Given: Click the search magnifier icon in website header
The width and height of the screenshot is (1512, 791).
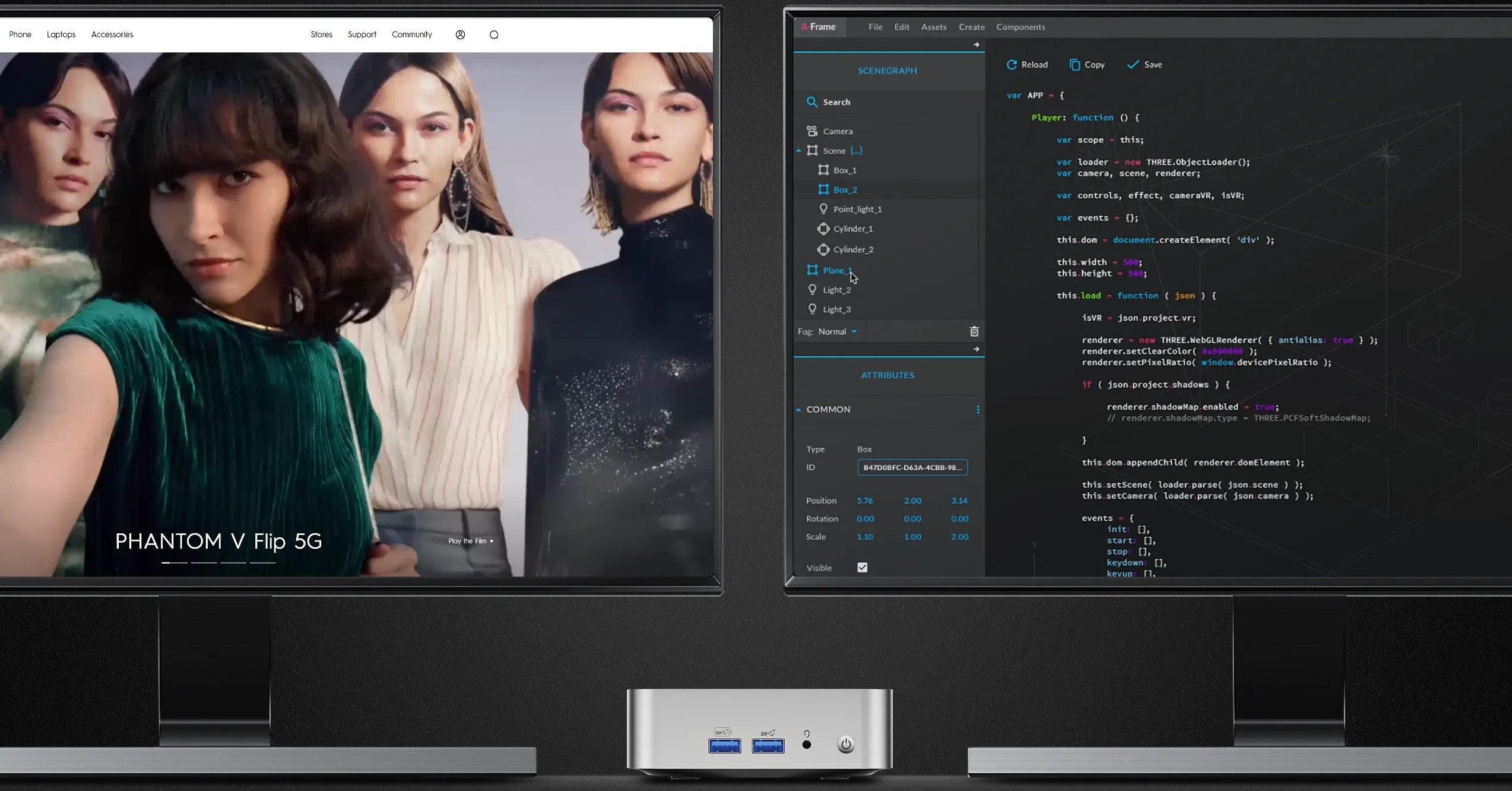Looking at the screenshot, I should coord(494,34).
